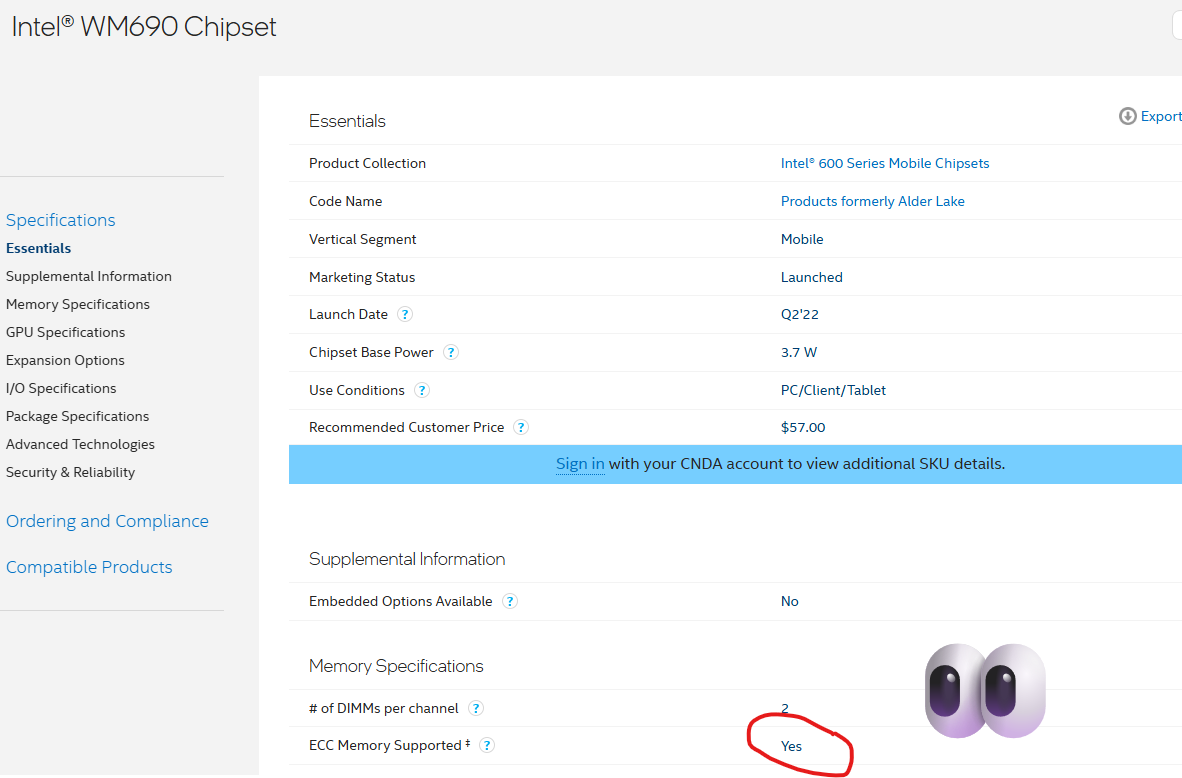Screen dimensions: 1182x778
Task: Click the Mobile vertical segment value
Action: 801,239
